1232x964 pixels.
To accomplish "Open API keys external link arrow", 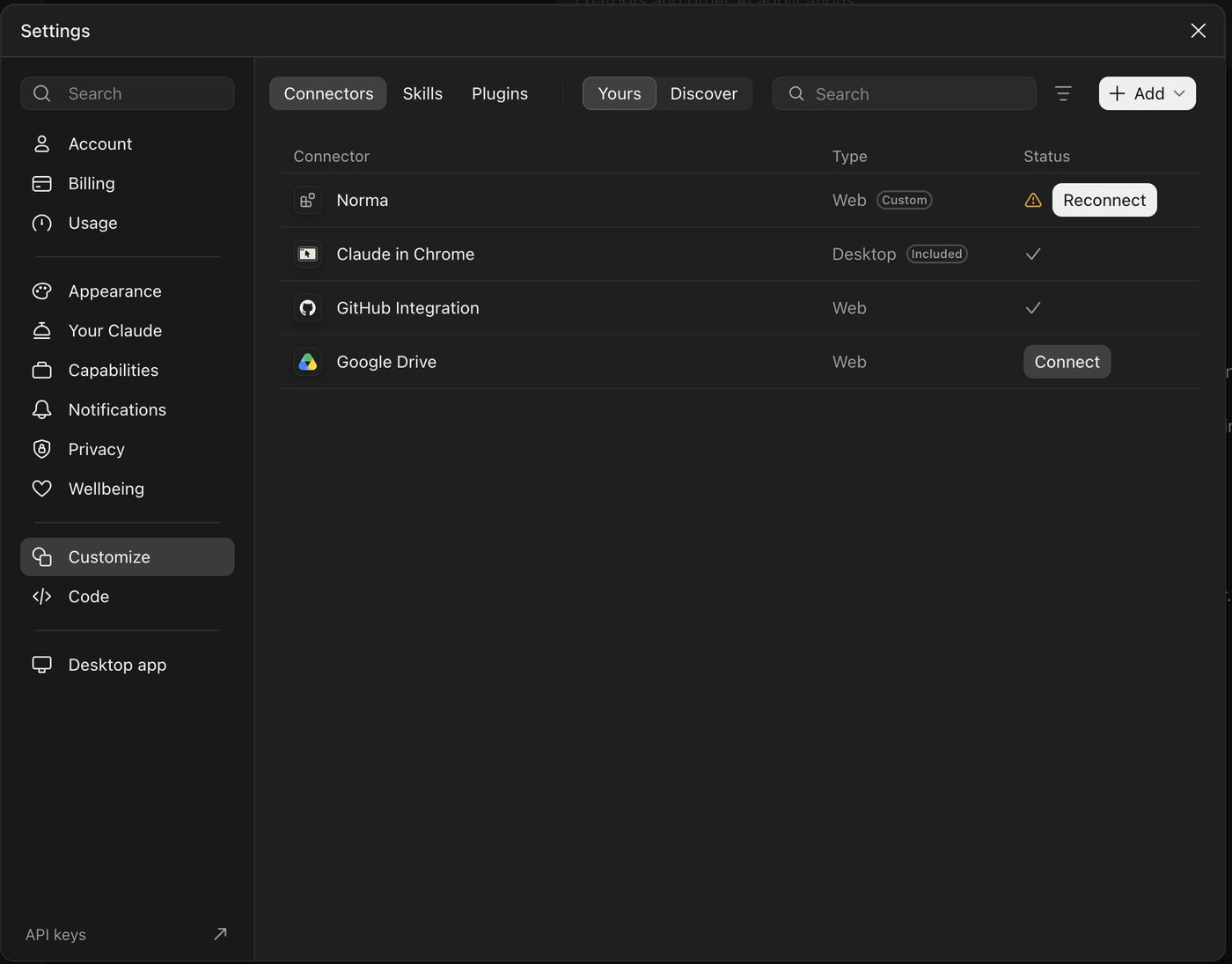I will pos(220,934).
